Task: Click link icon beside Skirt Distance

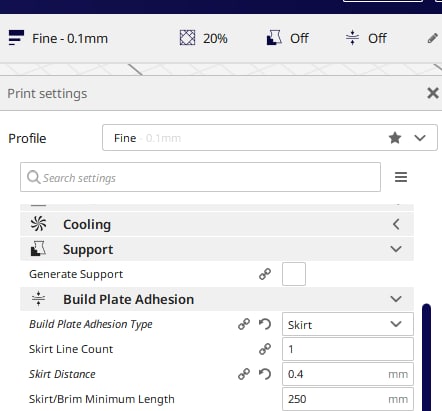Action: click(x=244, y=374)
